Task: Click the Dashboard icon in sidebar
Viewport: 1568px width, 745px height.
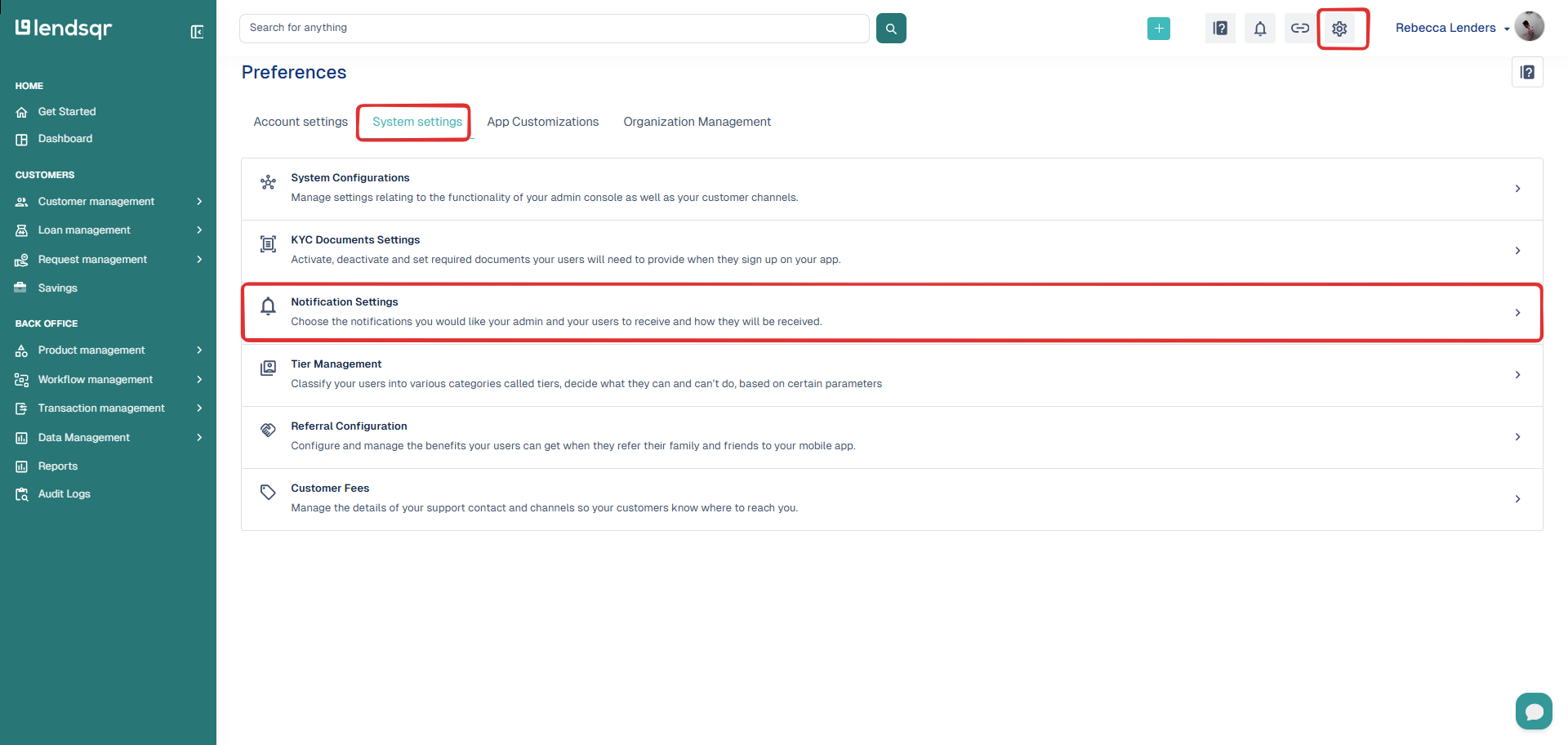Action: tap(22, 140)
